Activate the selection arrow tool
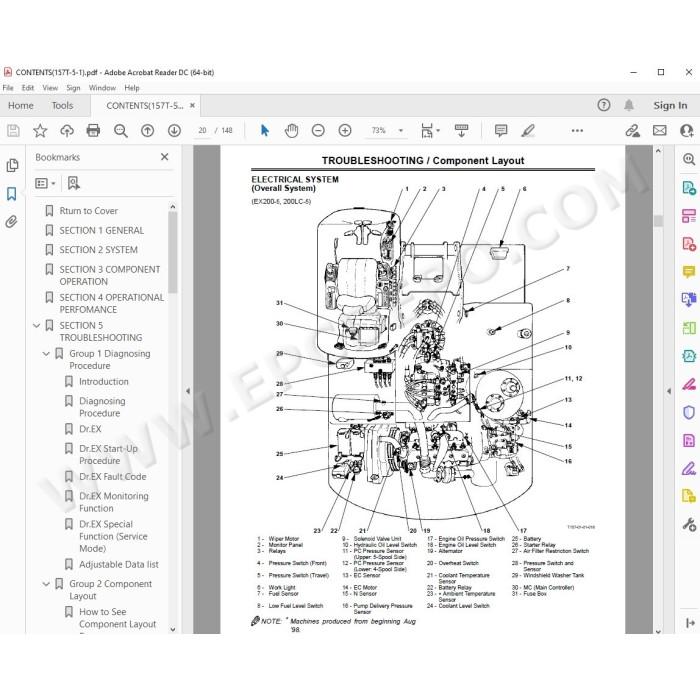700x700 pixels. click(265, 130)
